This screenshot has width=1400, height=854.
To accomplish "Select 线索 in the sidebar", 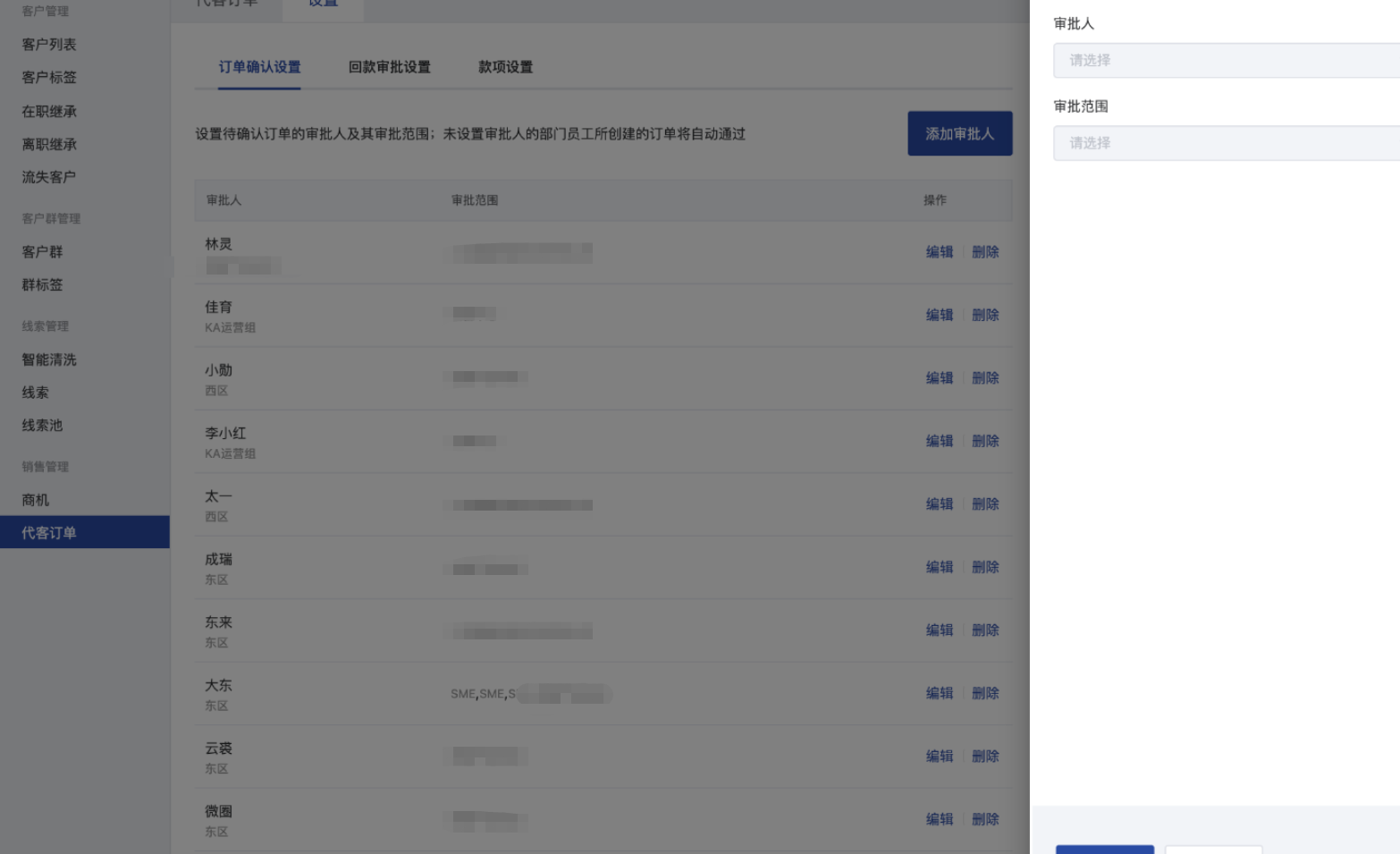I will 36,393.
